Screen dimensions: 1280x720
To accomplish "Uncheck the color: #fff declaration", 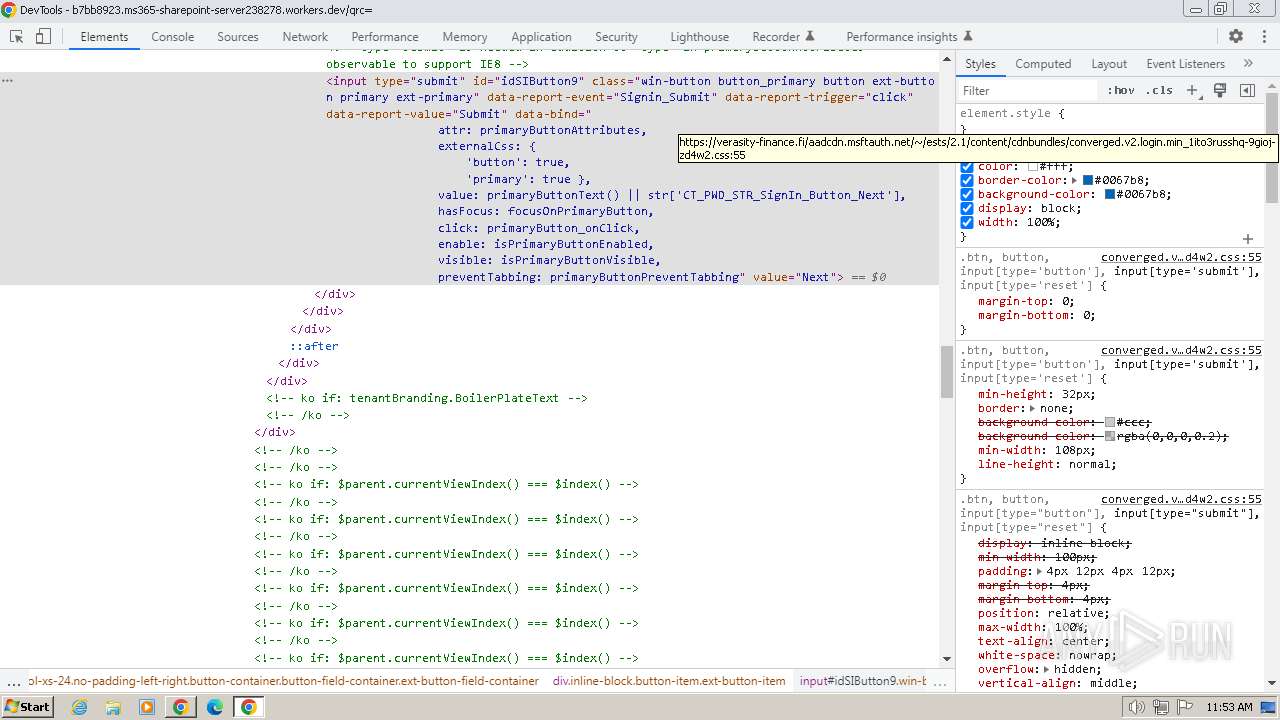I will click(967, 166).
